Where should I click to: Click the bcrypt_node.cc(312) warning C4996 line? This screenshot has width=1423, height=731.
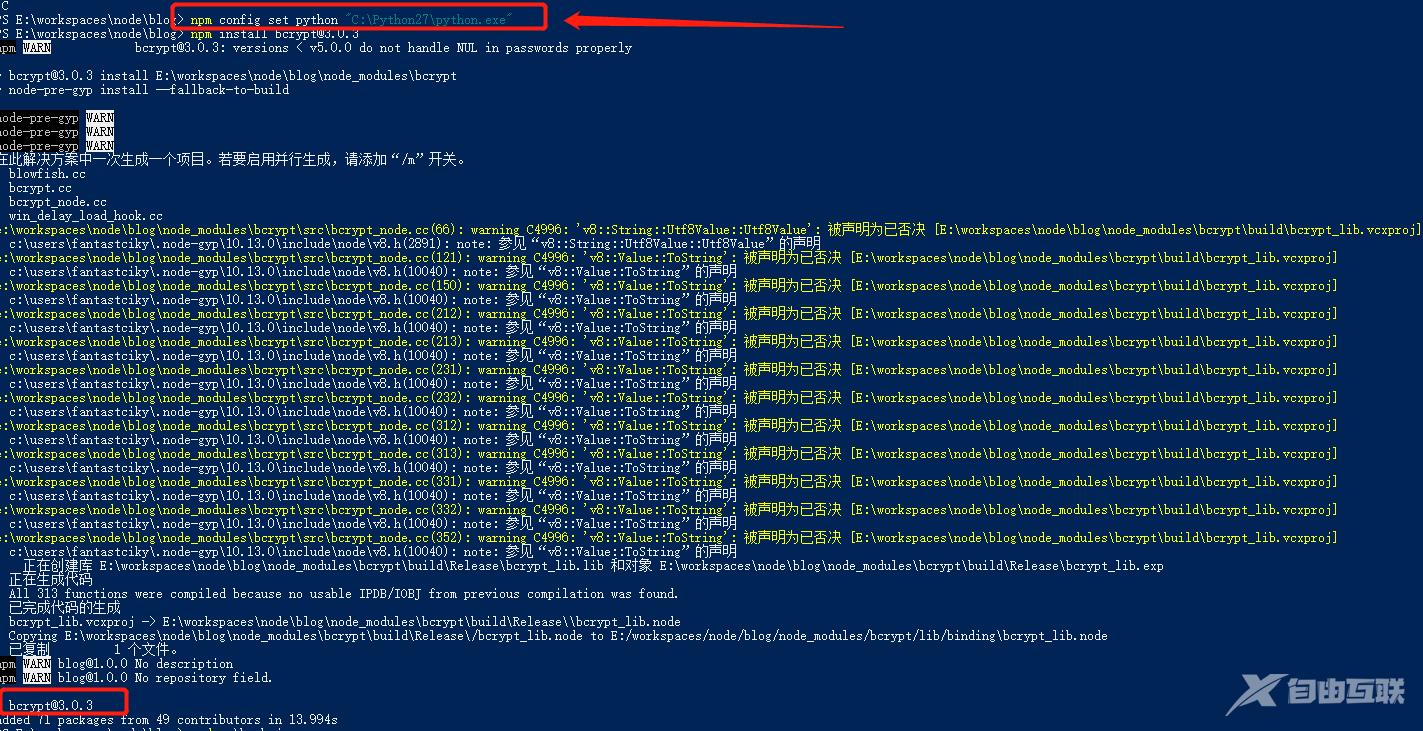(x=669, y=426)
